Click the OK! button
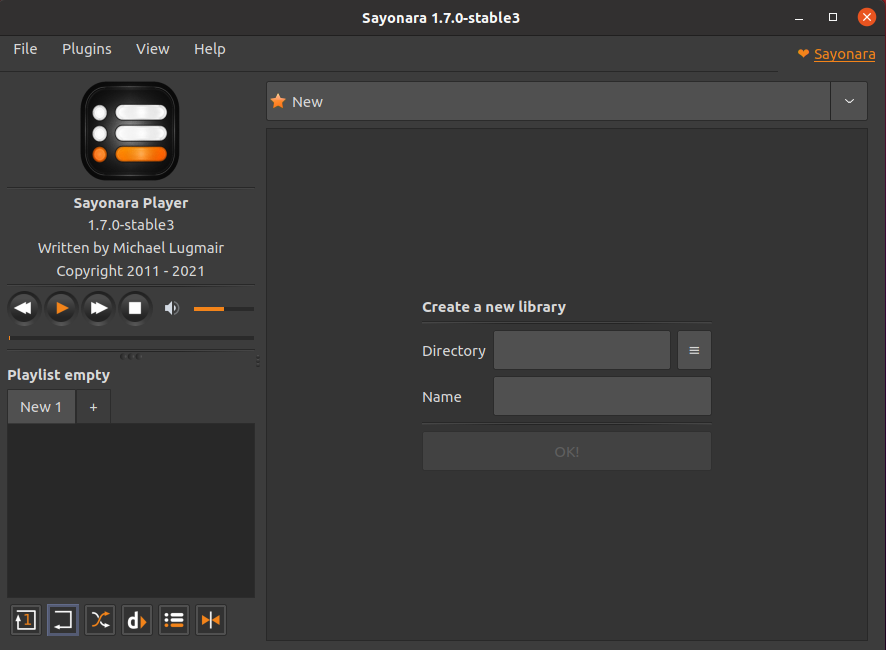886x650 pixels. click(567, 452)
